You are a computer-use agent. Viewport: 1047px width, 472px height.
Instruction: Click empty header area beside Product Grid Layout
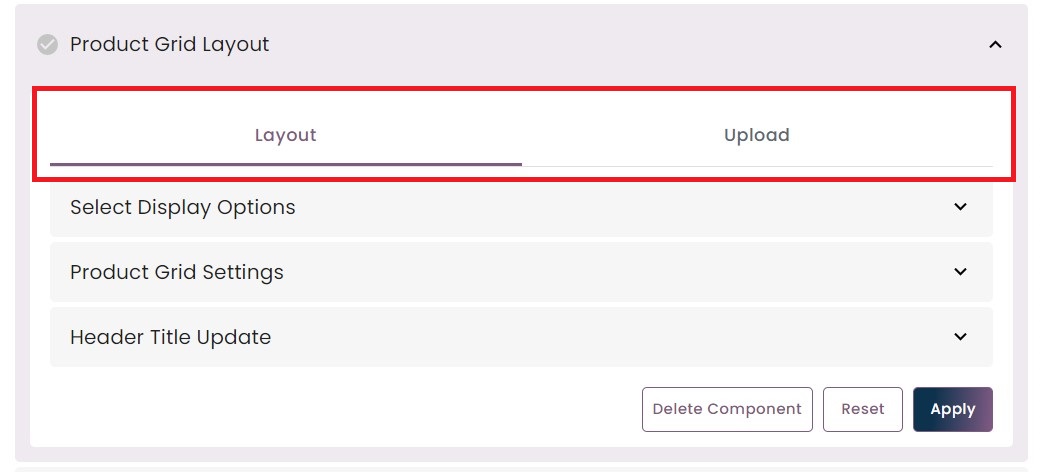pyautogui.click(x=628, y=45)
